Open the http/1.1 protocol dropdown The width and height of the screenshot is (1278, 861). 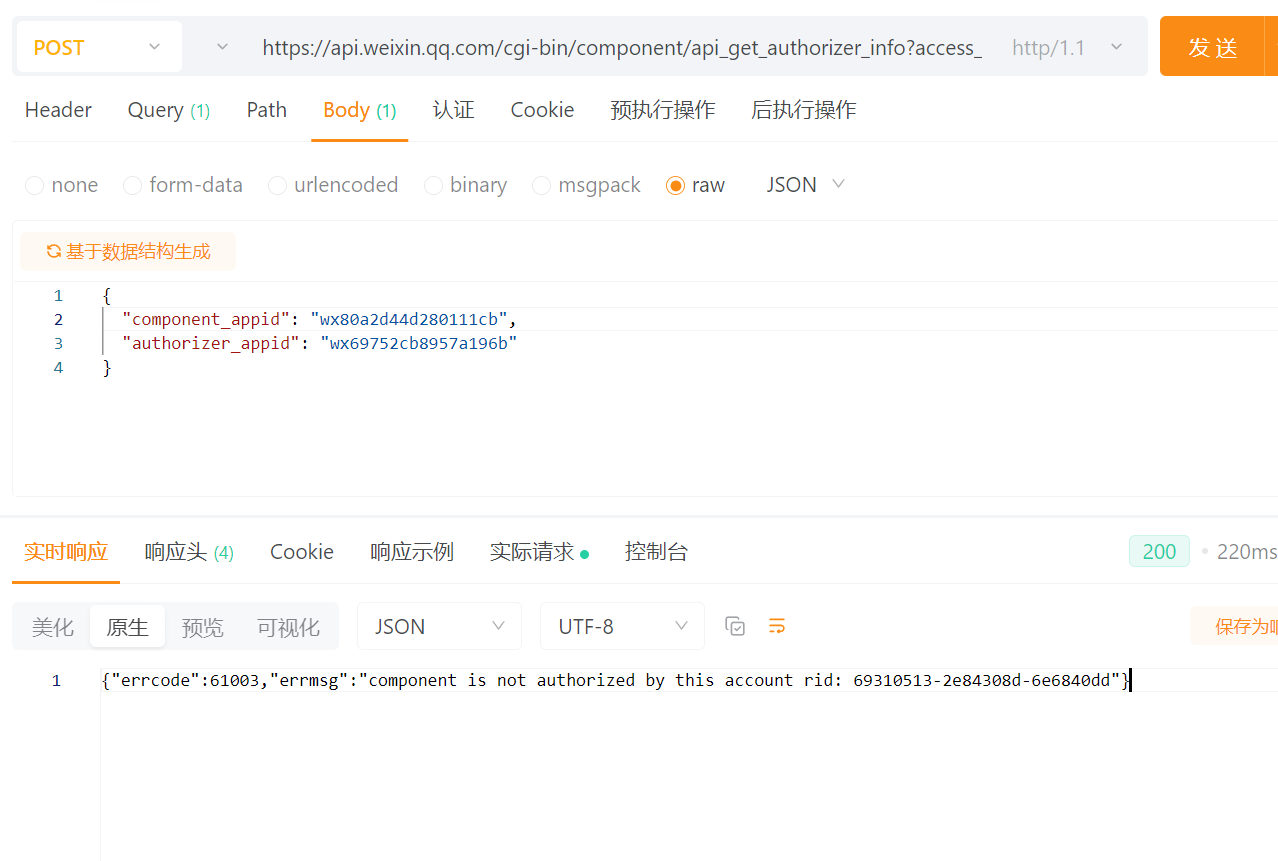pyautogui.click(x=1067, y=47)
